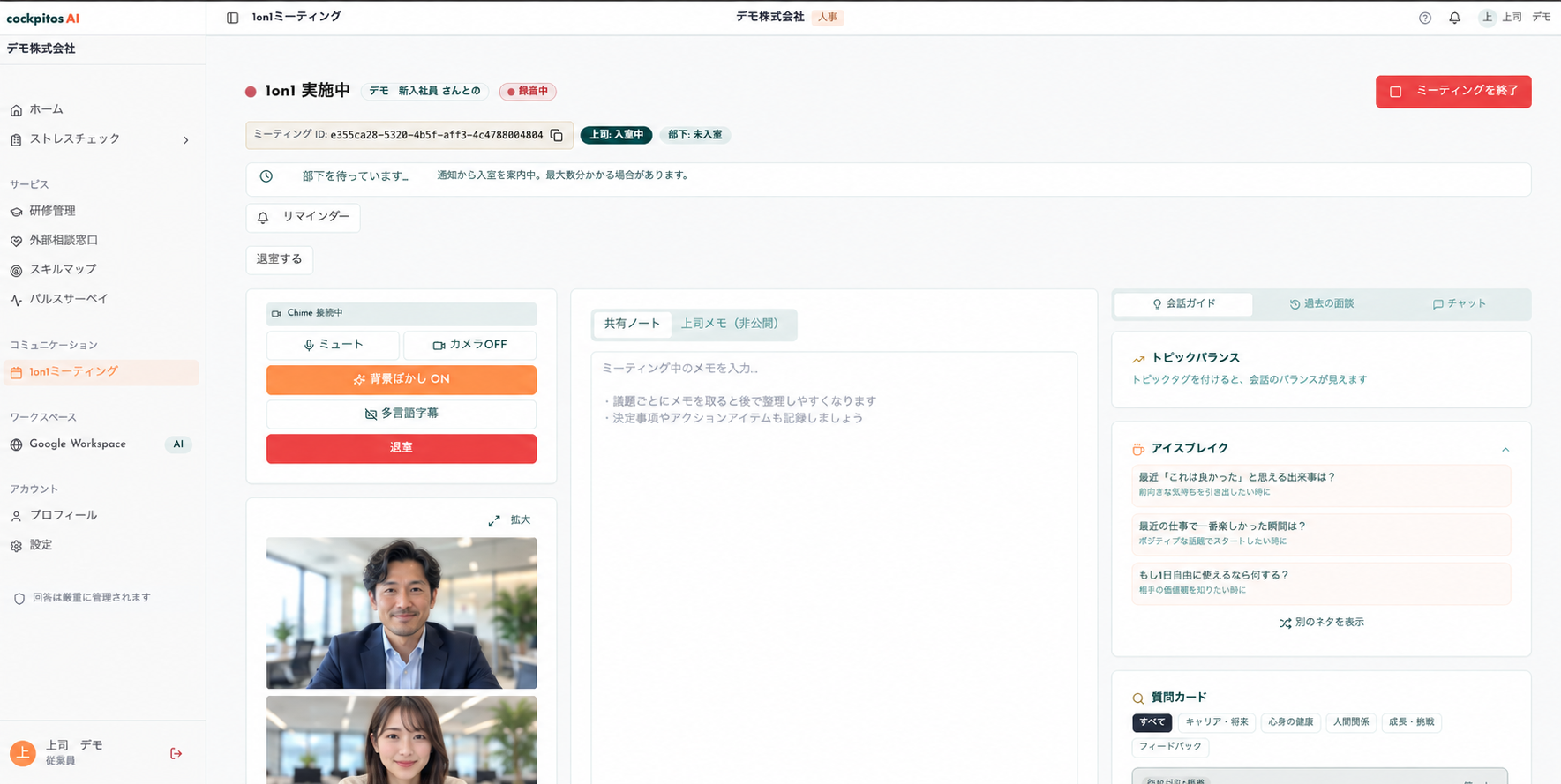This screenshot has height=784, width=1561.
Task: Pick icebreaker 最近の仕事で一番楽しかった瞬間は？
Action: [x=1321, y=534]
